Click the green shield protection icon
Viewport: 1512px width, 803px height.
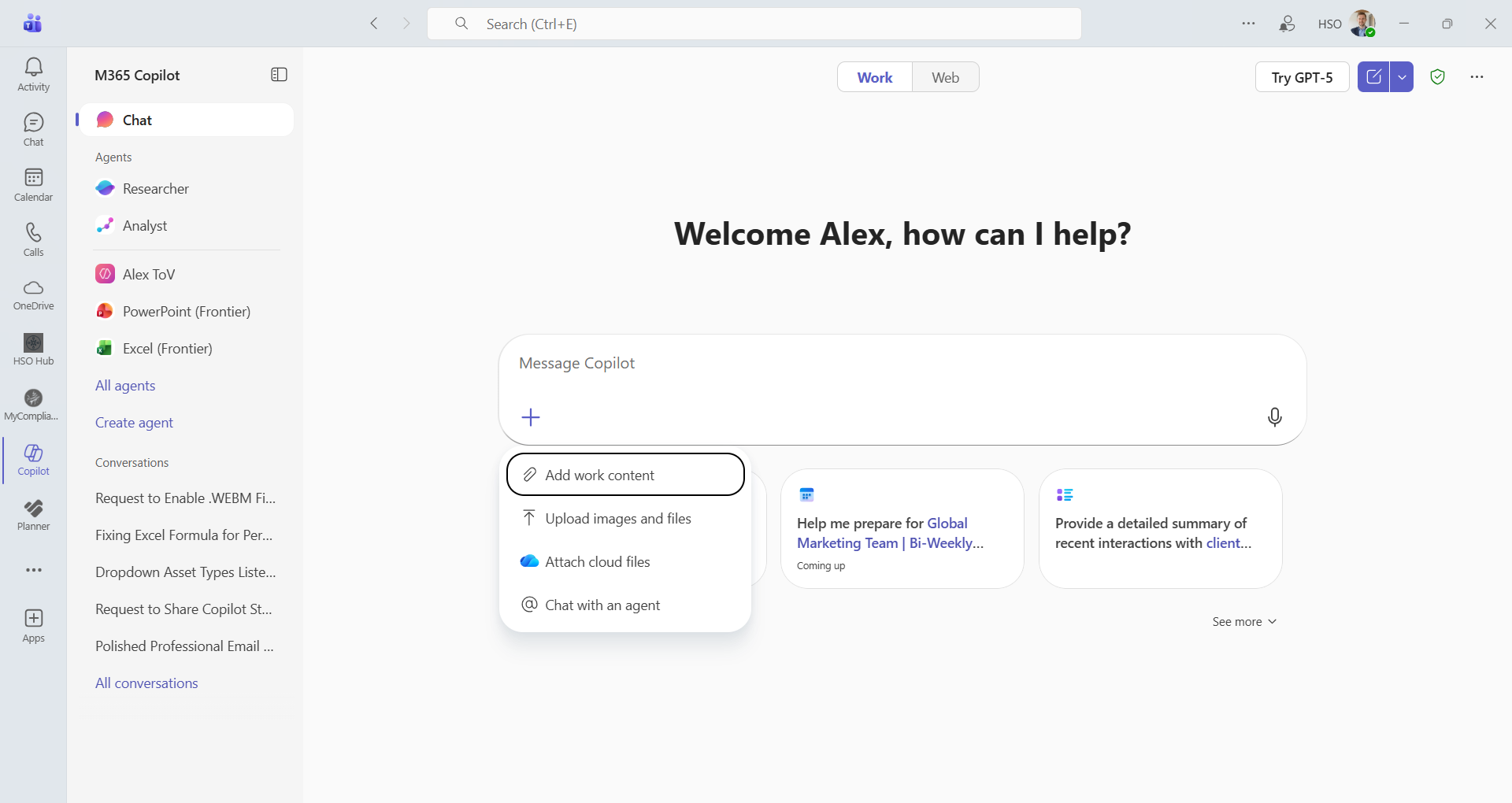(x=1437, y=77)
